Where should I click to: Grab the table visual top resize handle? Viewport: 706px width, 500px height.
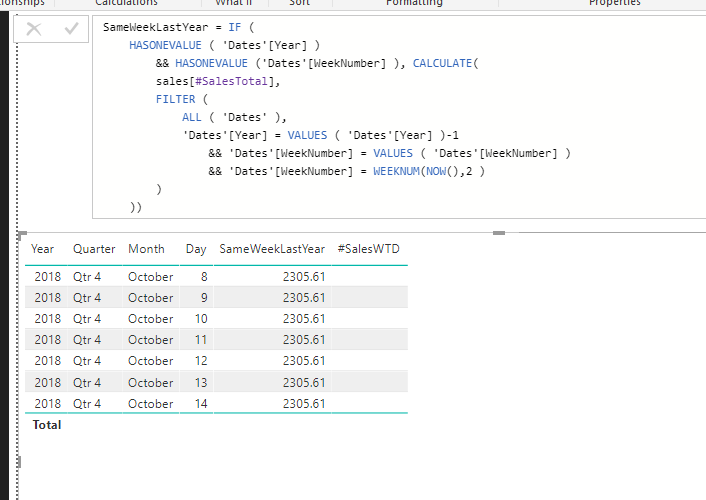499,233
